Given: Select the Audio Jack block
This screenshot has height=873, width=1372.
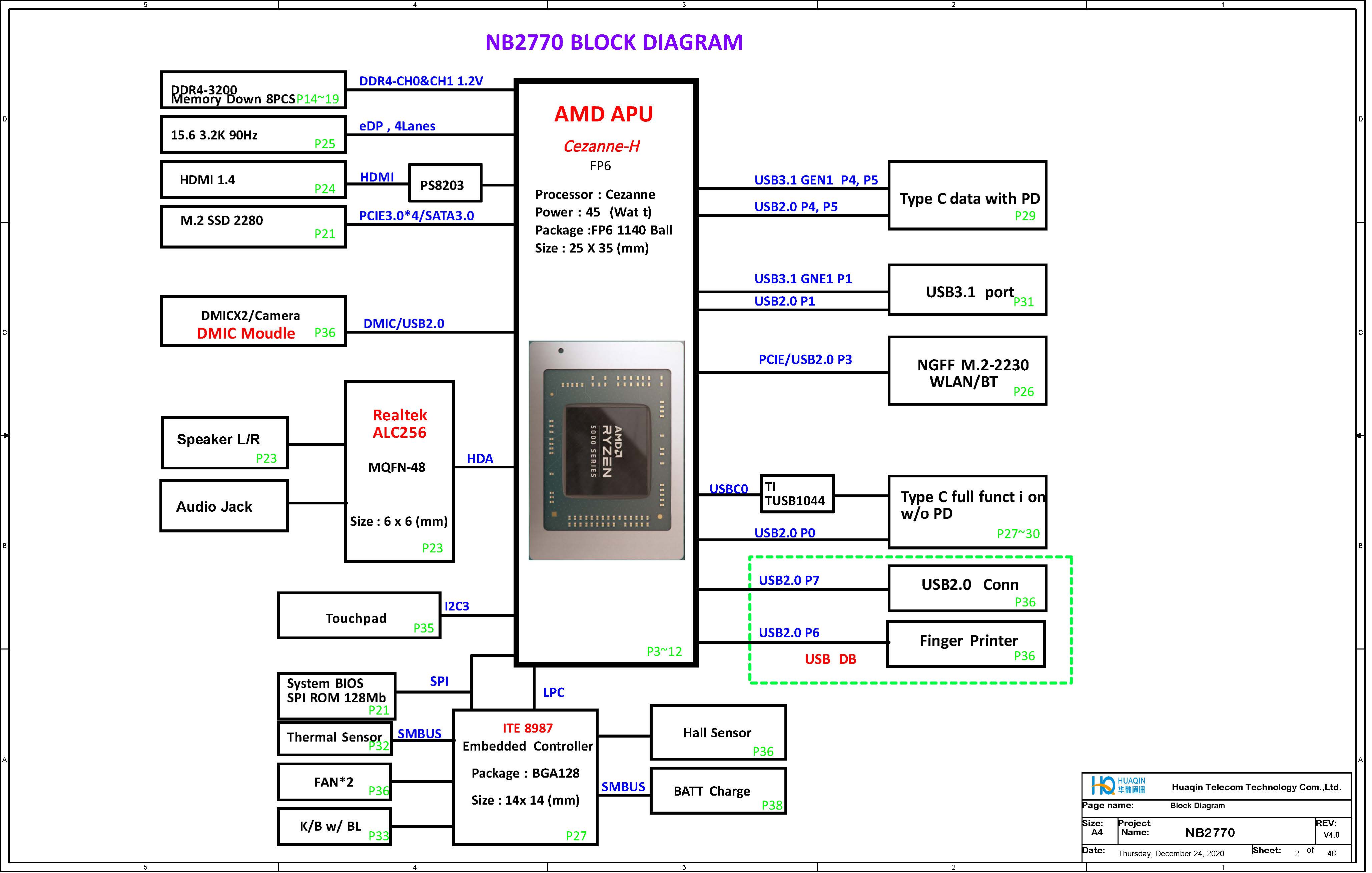Looking at the screenshot, I should tap(224, 506).
